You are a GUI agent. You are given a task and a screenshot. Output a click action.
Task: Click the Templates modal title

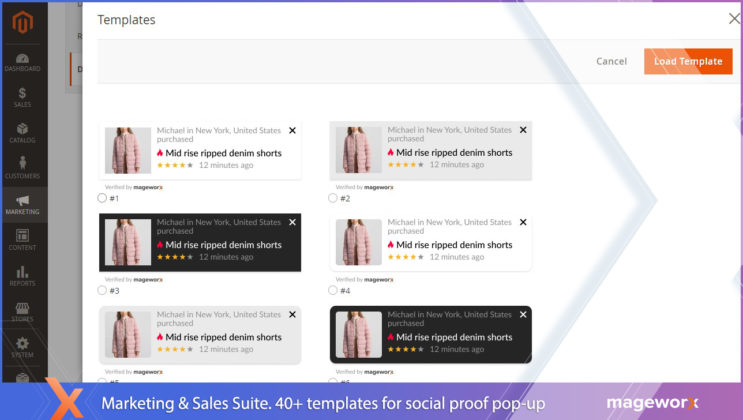(126, 19)
